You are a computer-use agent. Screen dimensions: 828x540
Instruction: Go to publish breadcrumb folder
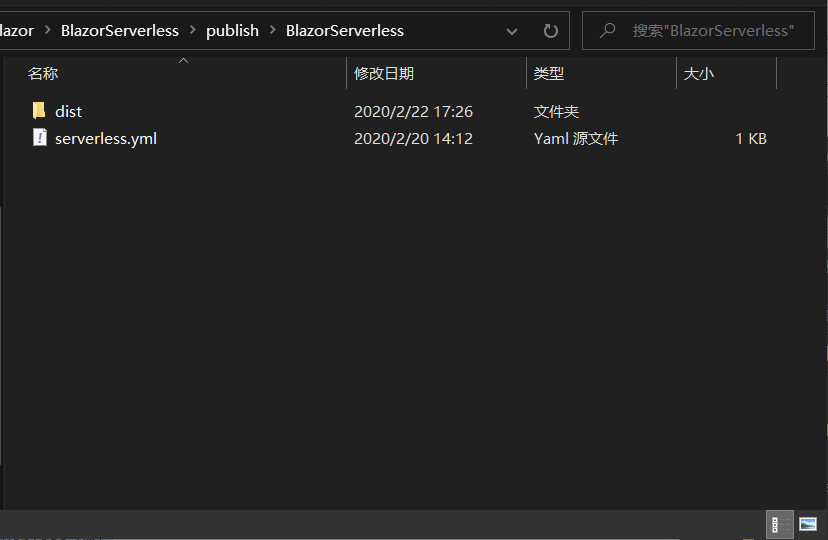(232, 31)
